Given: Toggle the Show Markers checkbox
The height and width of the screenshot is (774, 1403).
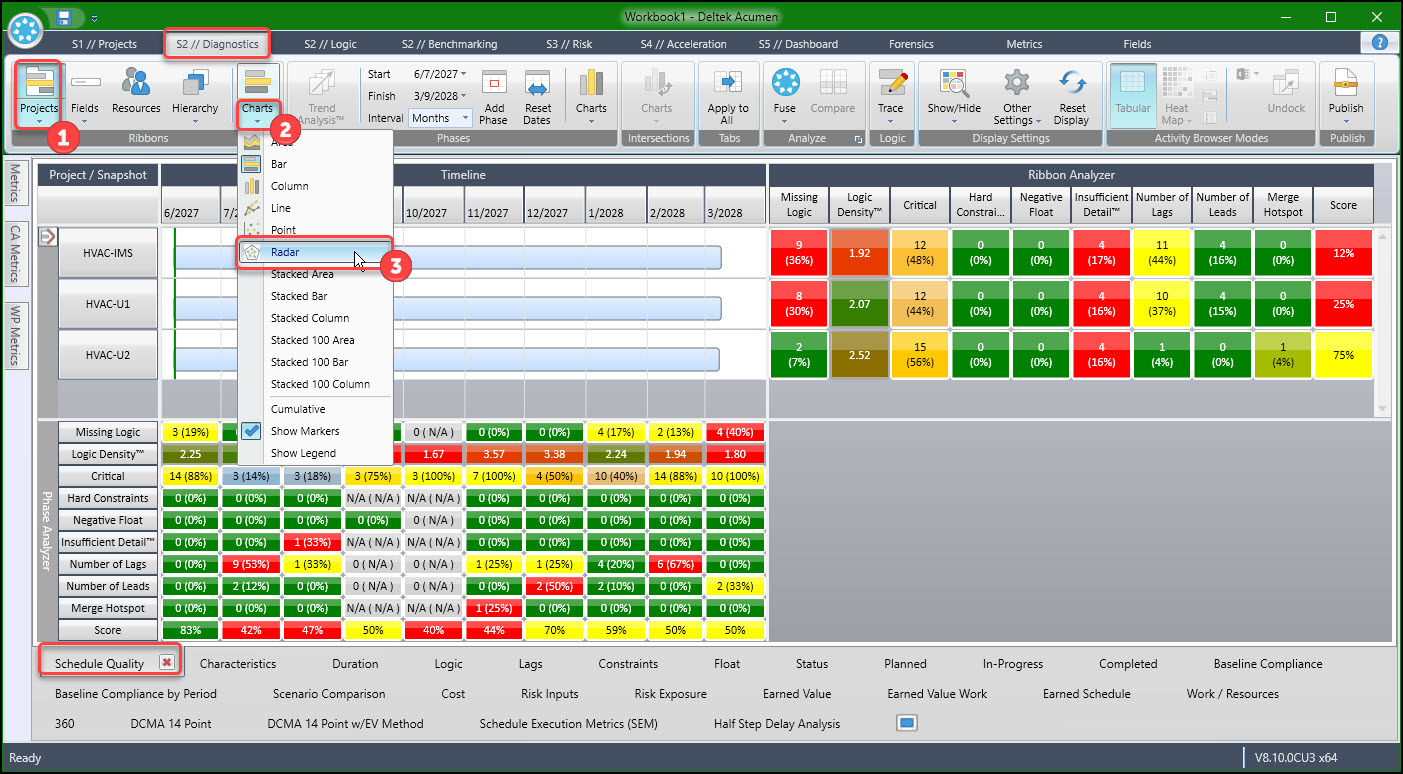Looking at the screenshot, I should coord(252,431).
